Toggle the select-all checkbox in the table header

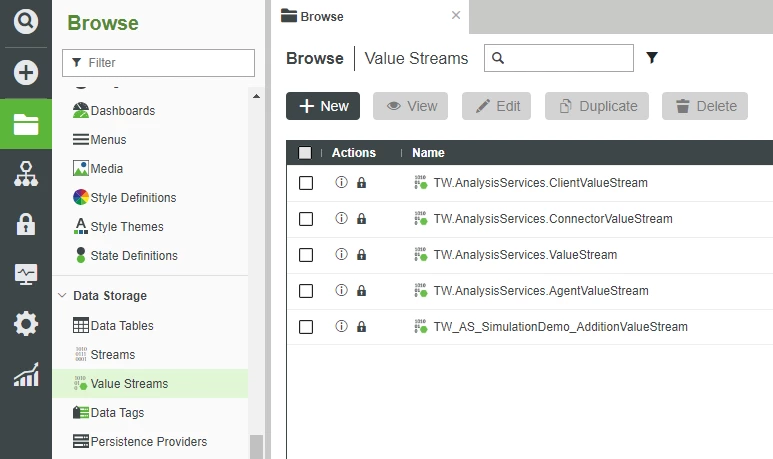305,153
